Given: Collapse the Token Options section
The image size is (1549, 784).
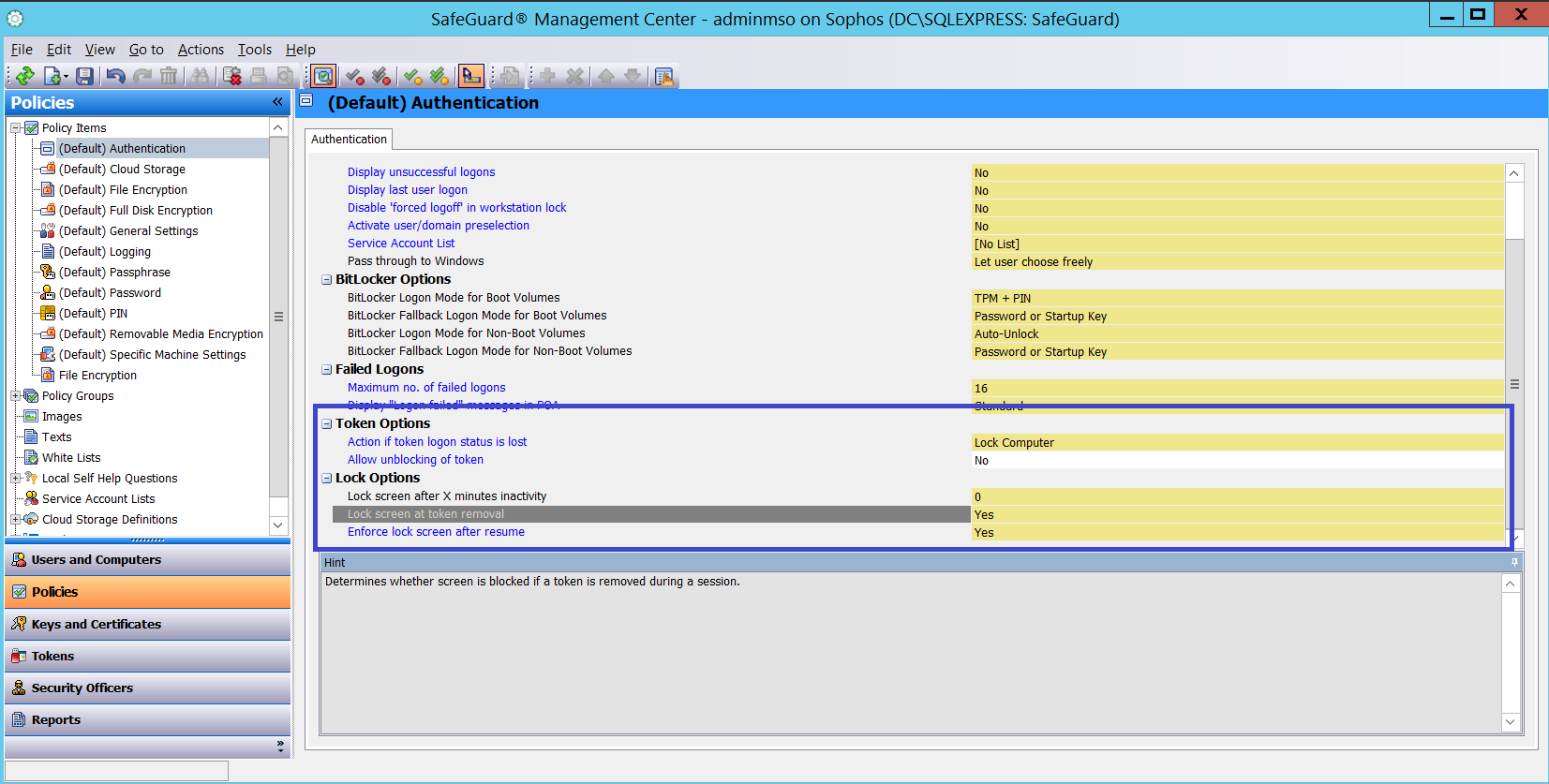Looking at the screenshot, I should (327, 424).
